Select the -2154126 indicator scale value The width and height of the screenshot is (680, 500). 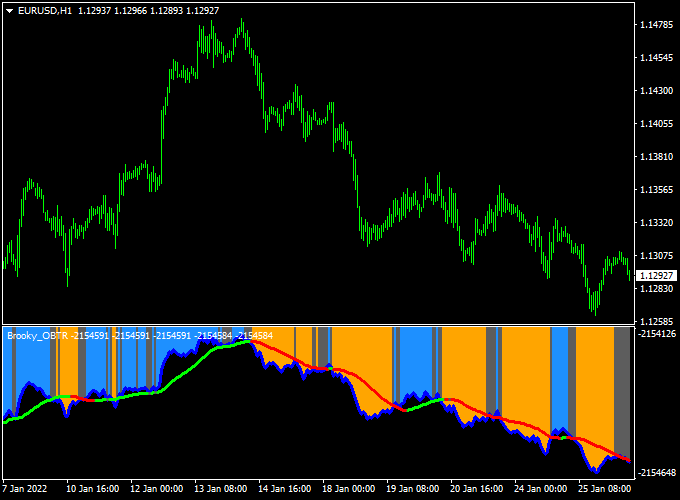657,333
